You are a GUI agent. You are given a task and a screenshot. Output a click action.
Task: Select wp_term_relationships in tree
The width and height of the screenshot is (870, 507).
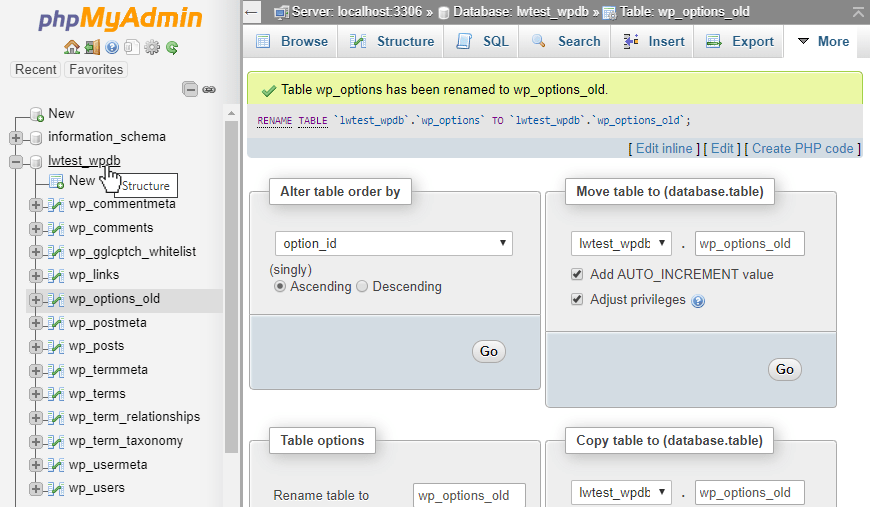coord(134,417)
